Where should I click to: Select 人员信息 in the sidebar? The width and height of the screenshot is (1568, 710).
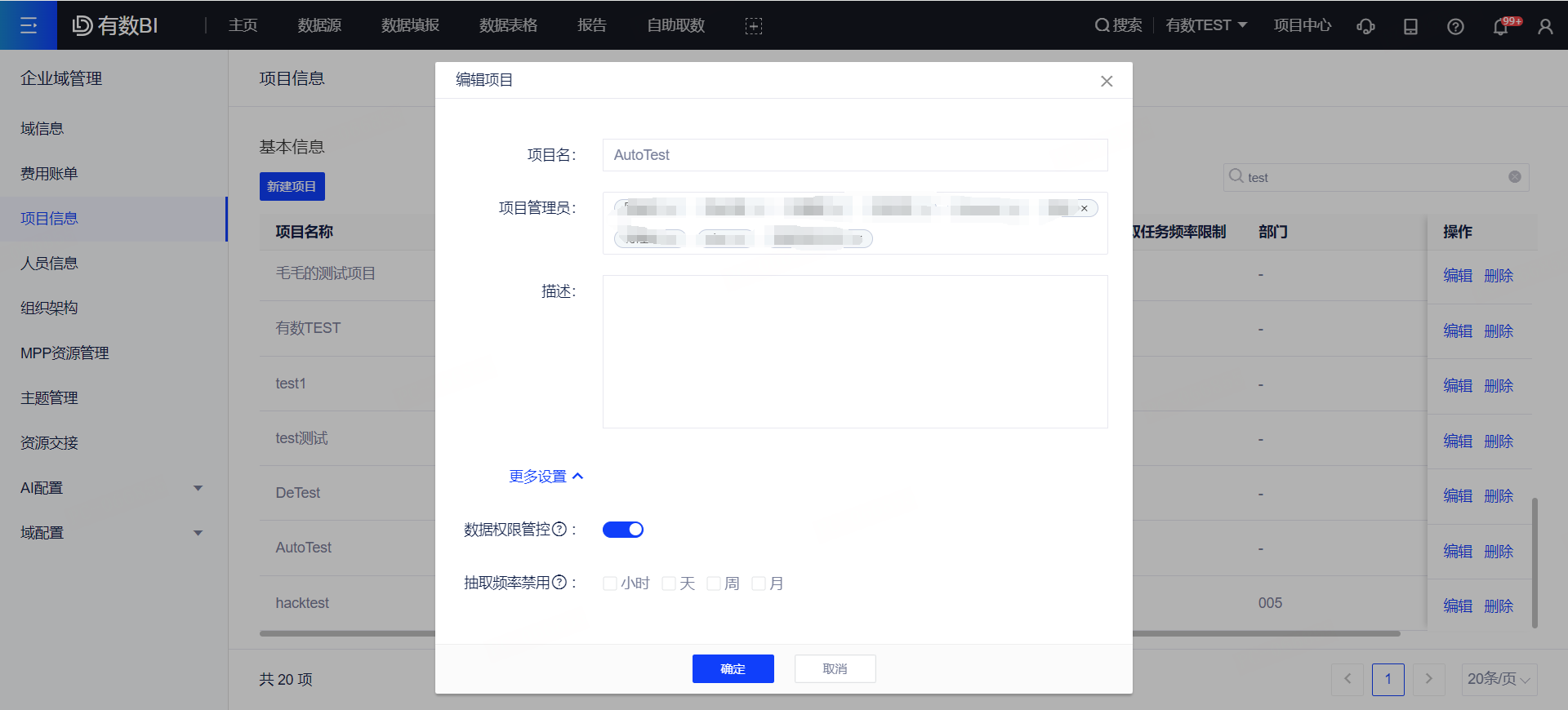click(x=49, y=264)
